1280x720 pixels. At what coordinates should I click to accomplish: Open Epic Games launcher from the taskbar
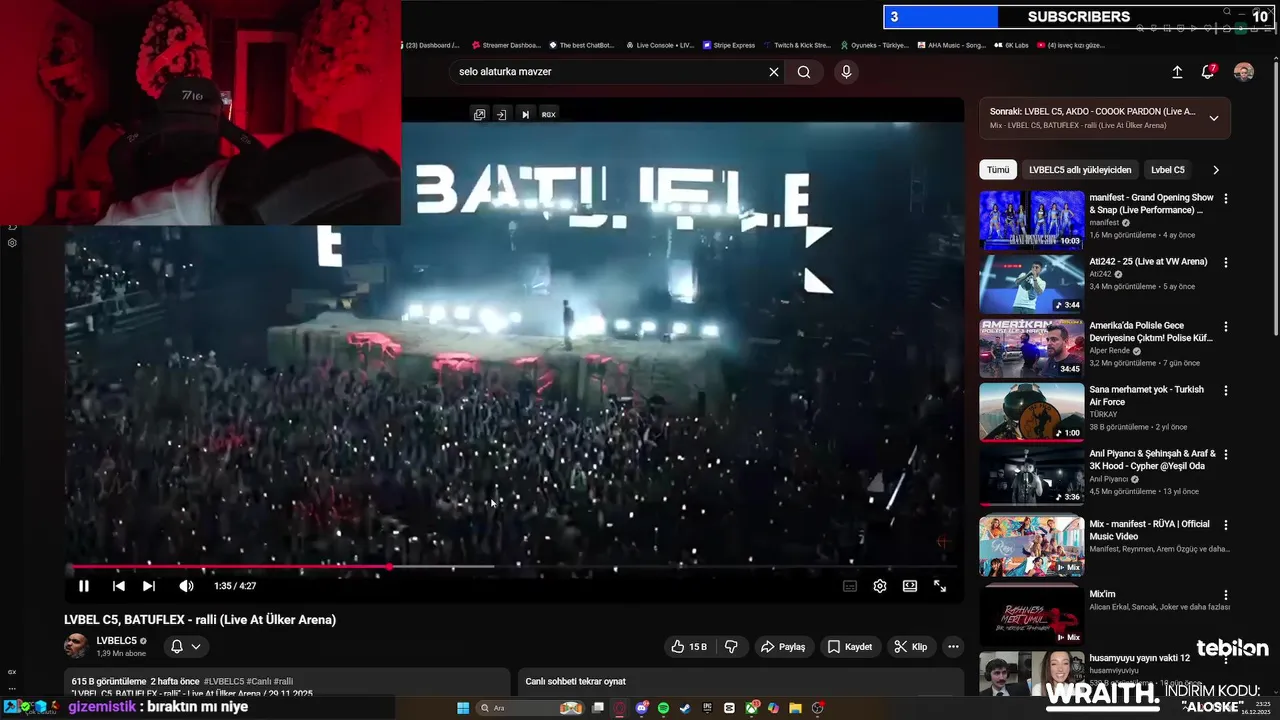click(x=707, y=708)
